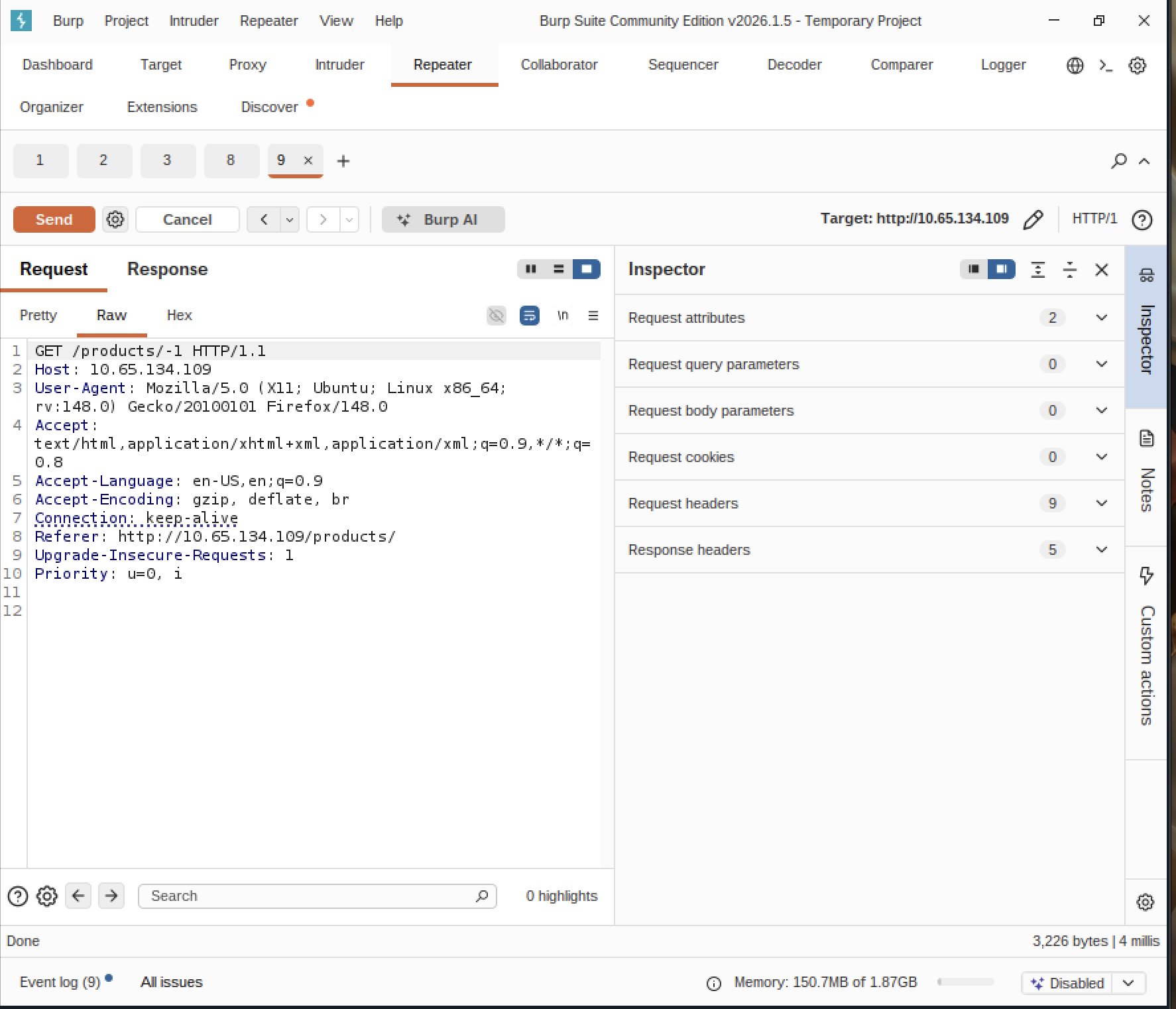1176x1009 pixels.
Task: Open the Event log
Action: [x=60, y=982]
